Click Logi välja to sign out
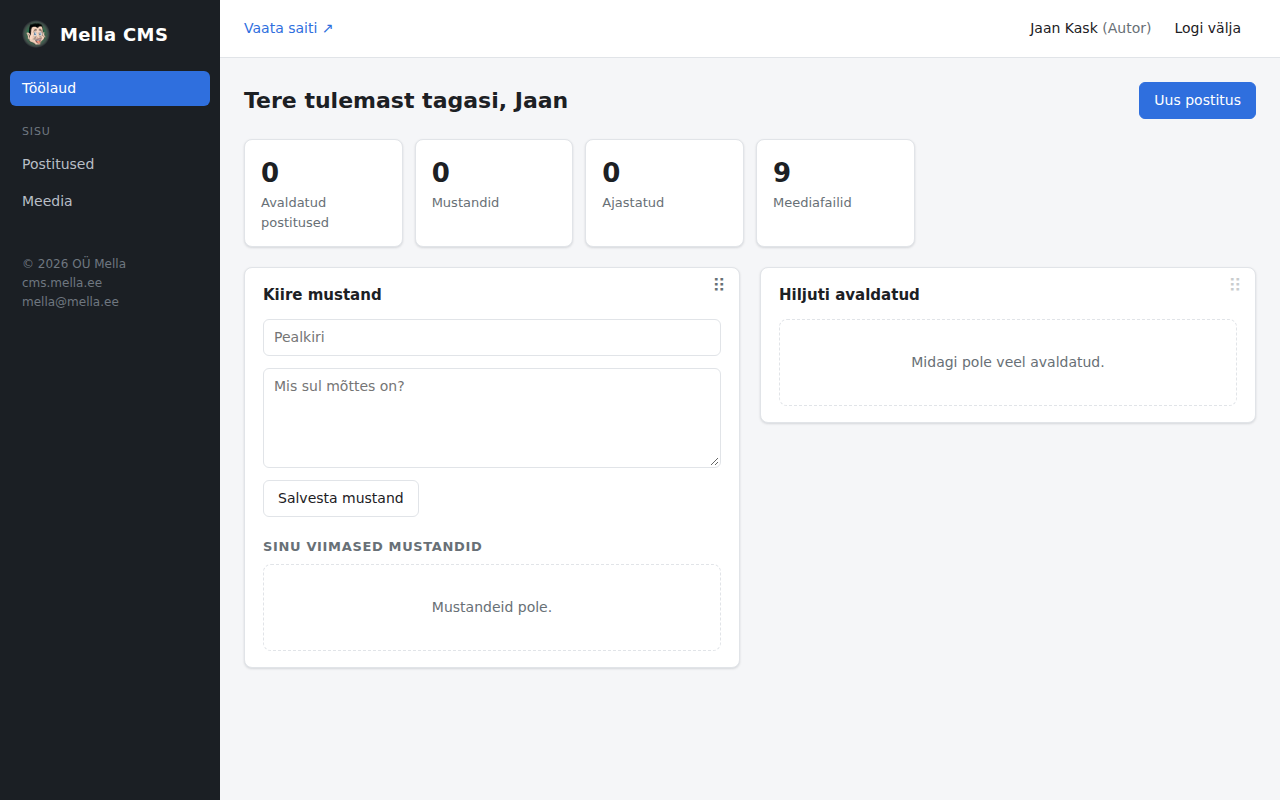 (x=1208, y=28)
